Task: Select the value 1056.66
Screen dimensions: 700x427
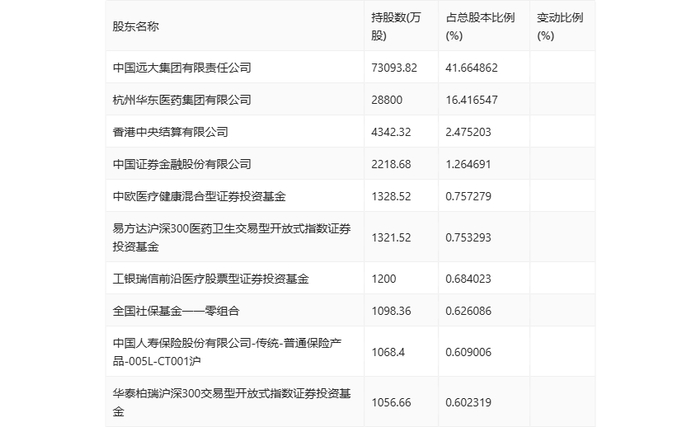Action: [391, 402]
